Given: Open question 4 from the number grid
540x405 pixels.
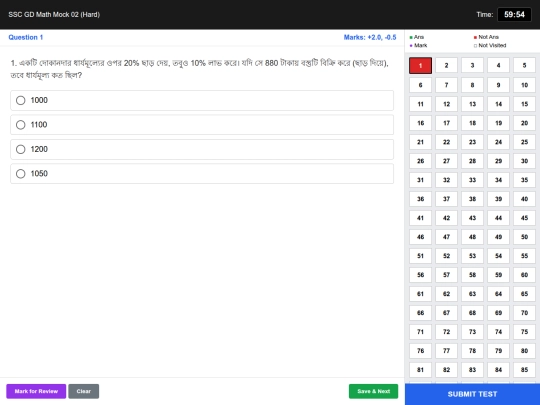Looking at the screenshot, I should click(x=498, y=65).
